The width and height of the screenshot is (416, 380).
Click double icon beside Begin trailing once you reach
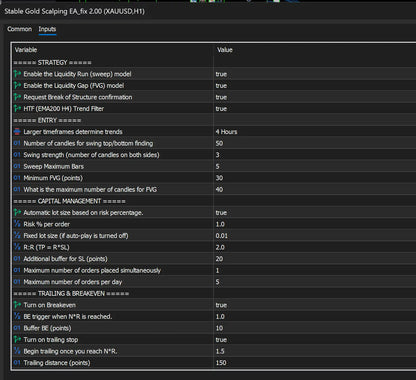17,351
